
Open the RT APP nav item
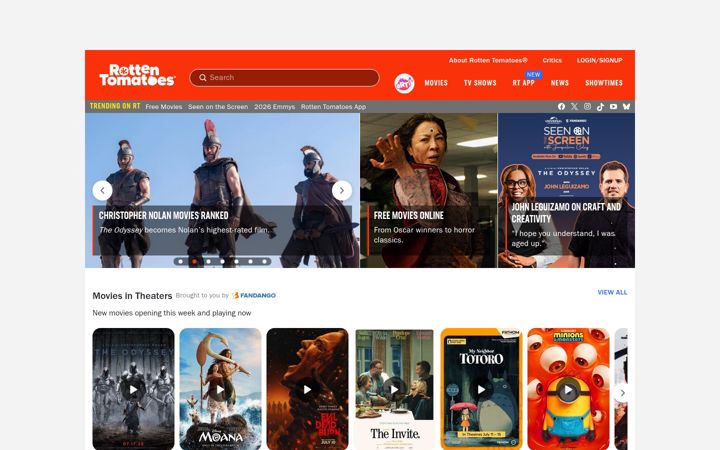coord(523,83)
